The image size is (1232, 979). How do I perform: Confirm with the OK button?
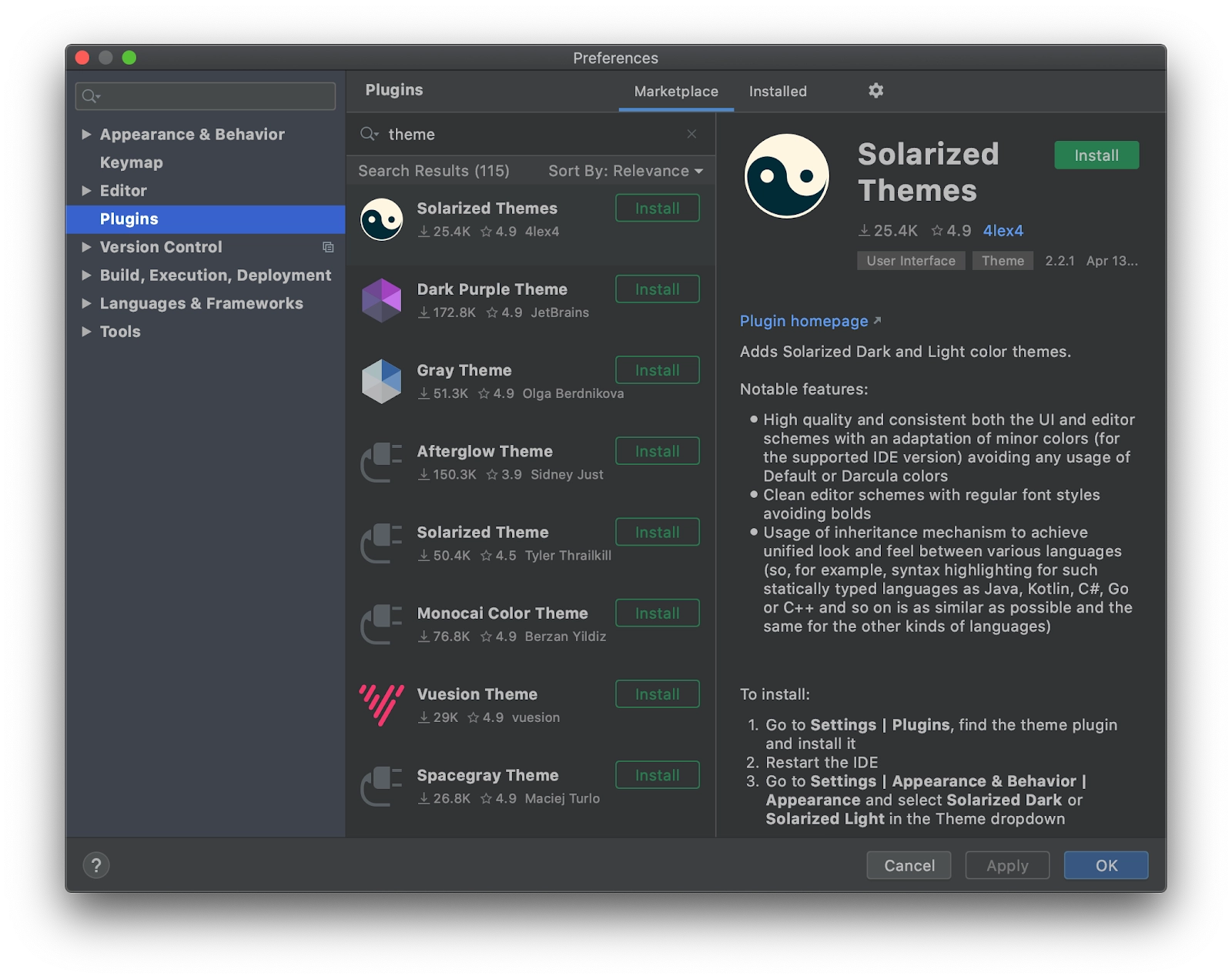point(1106,865)
